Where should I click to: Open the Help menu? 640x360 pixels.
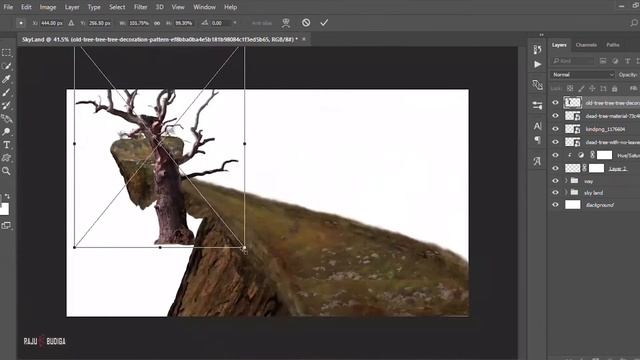point(230,7)
